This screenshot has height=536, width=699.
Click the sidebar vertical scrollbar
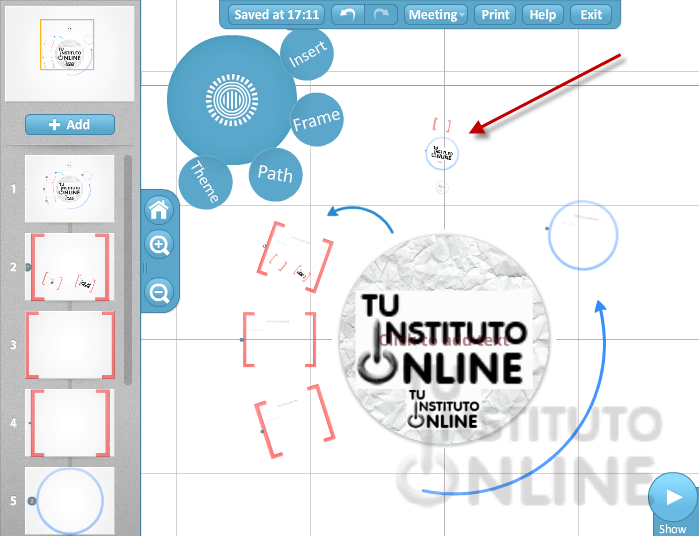pos(128,270)
